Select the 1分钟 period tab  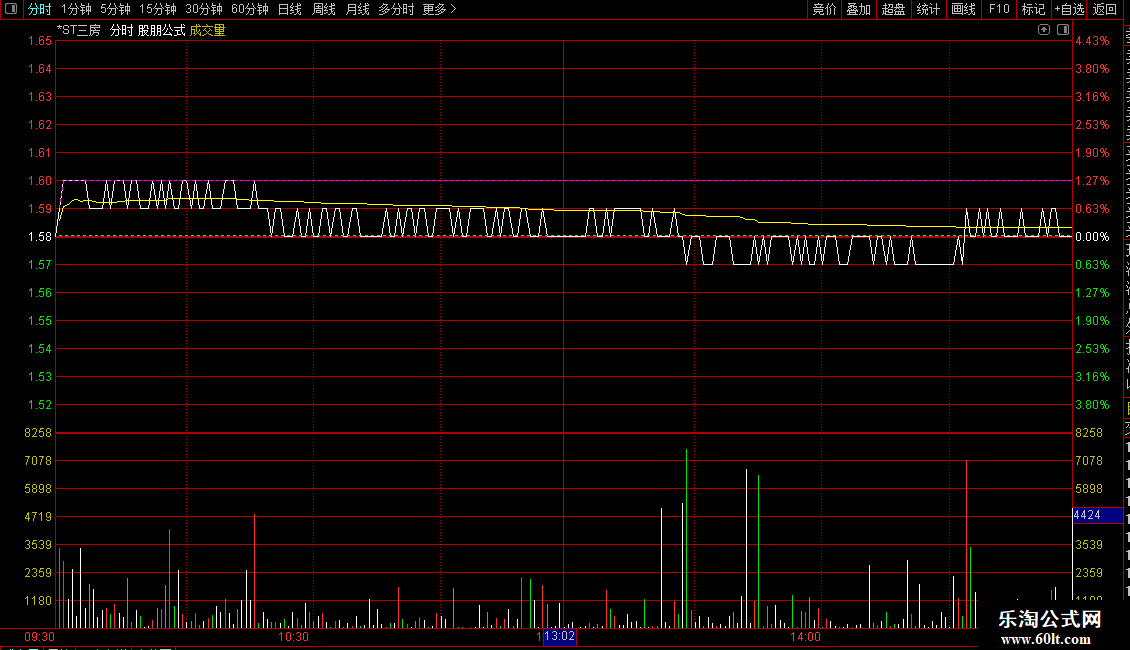76,9
